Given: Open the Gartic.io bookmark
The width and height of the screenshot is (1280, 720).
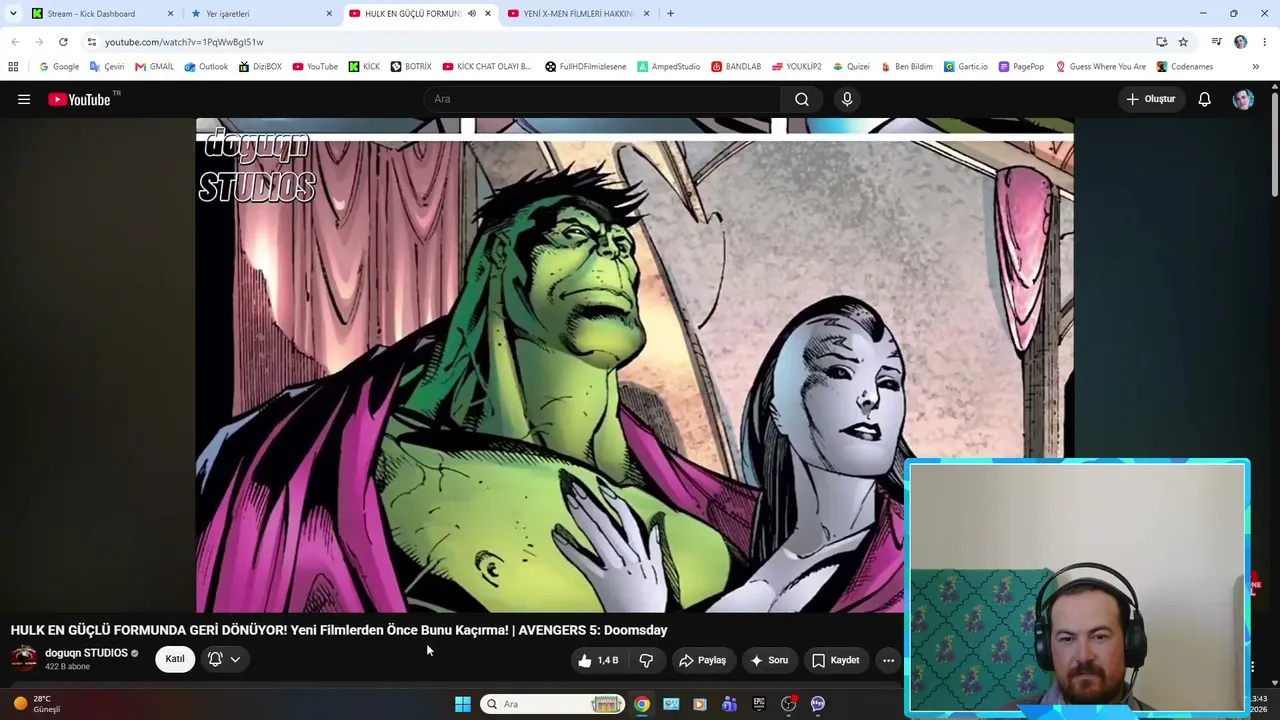Looking at the screenshot, I should coord(965,67).
